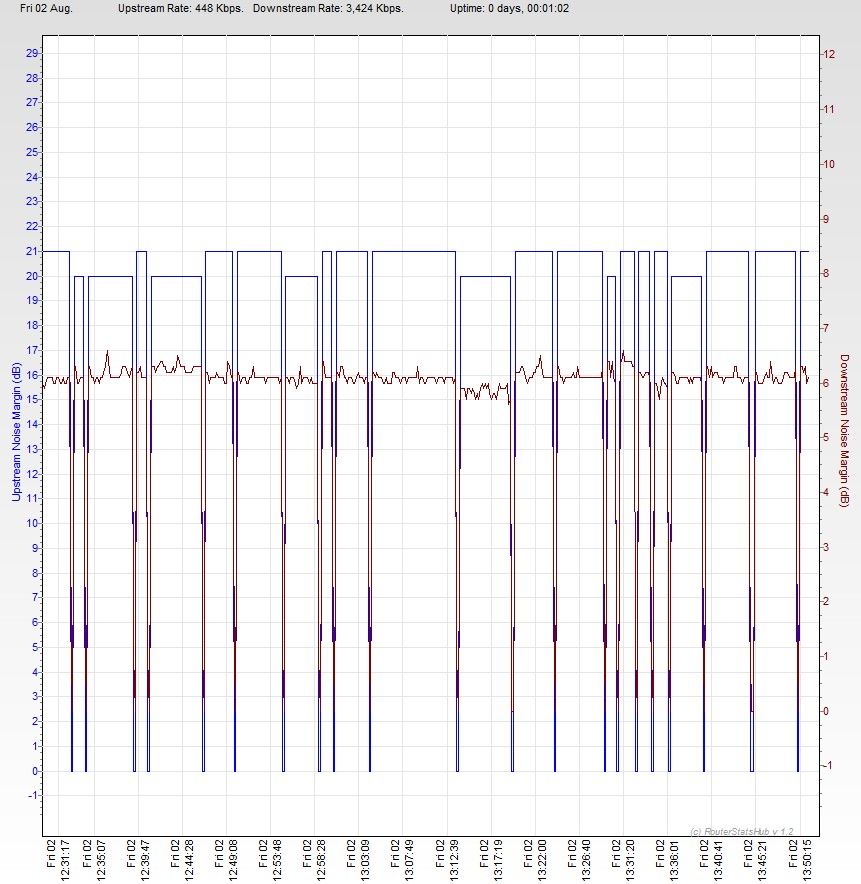
Task: Click the time label '13:07:49'
Action: pyautogui.click(x=409, y=860)
